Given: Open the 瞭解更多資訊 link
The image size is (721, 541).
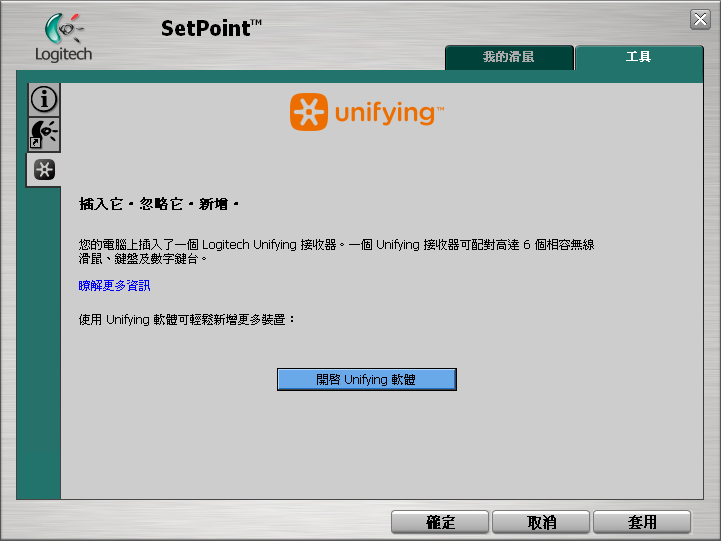Looking at the screenshot, I should 114,286.
